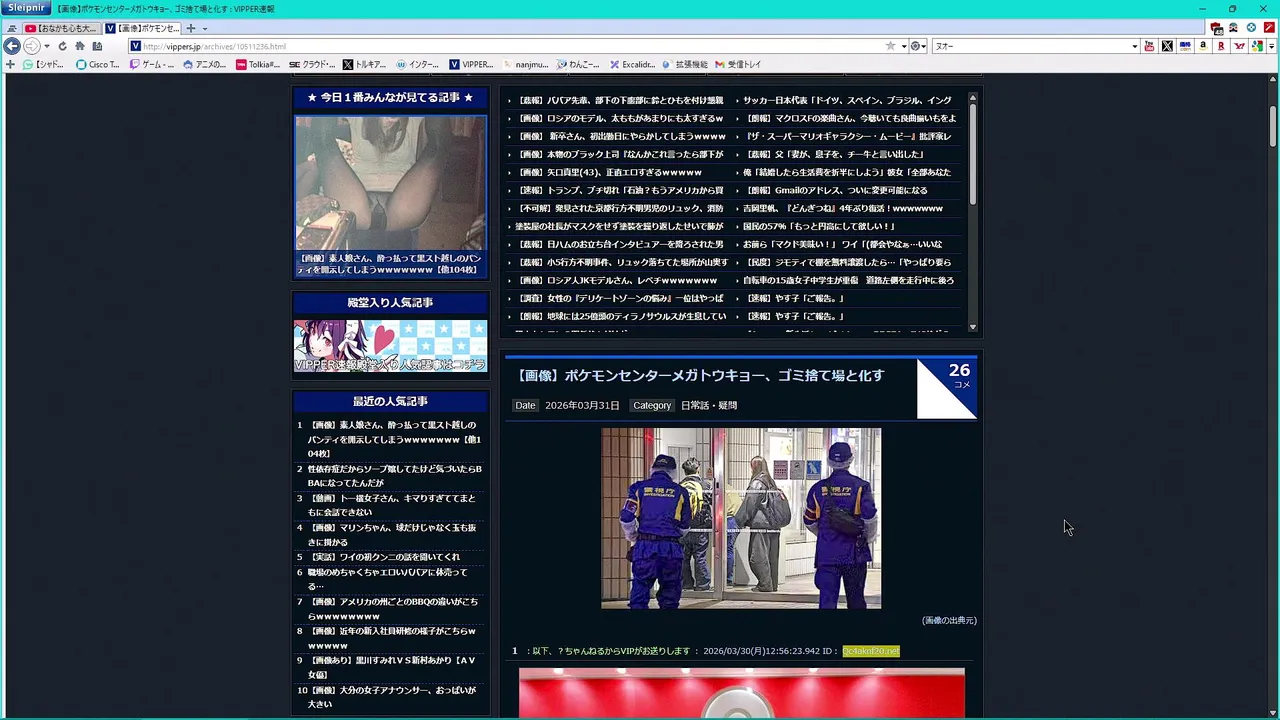
Task: Open the home page icon
Action: point(79,46)
